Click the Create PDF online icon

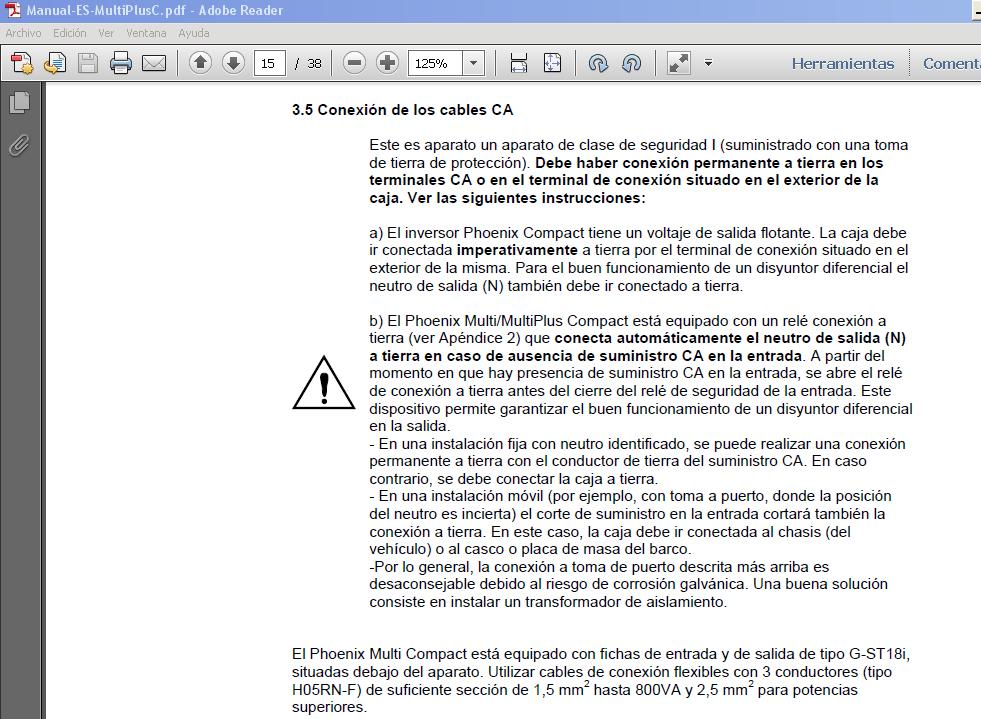(23, 63)
